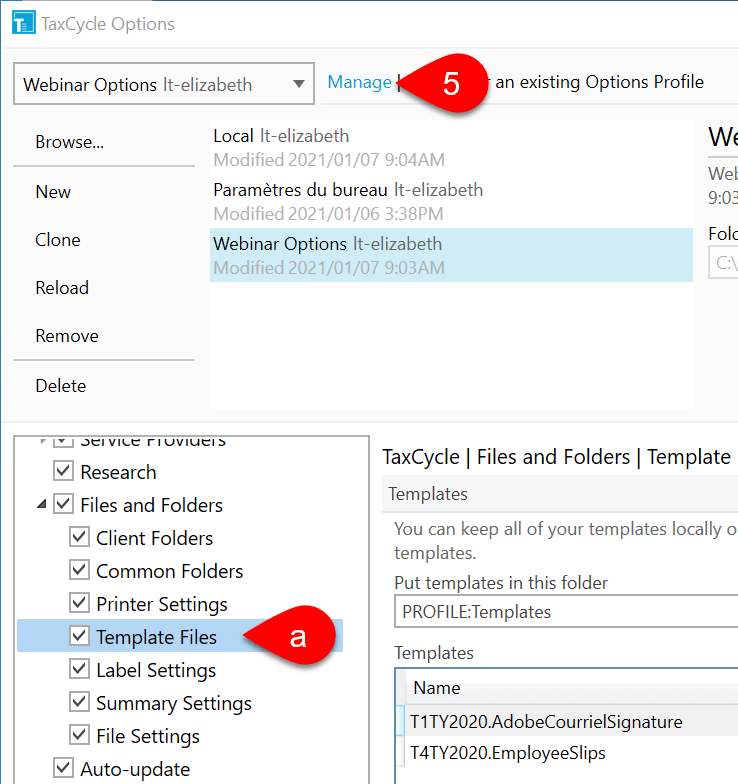This screenshot has height=784, width=738.
Task: Open Printer Settings page
Action: click(162, 604)
